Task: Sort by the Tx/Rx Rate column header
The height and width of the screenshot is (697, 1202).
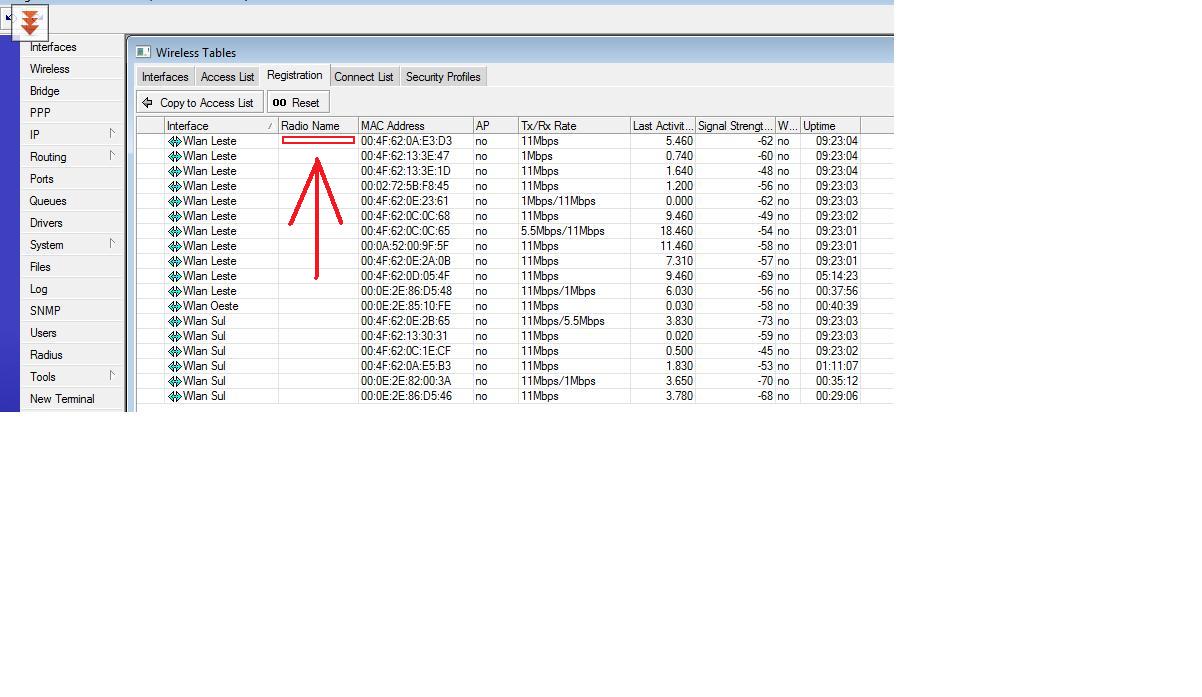Action: [574, 126]
